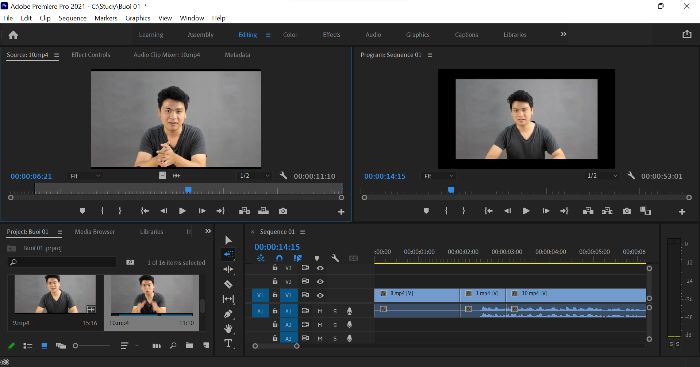Screen dimensions: 700x367
Task: Click project panel search field
Action: 62,262
